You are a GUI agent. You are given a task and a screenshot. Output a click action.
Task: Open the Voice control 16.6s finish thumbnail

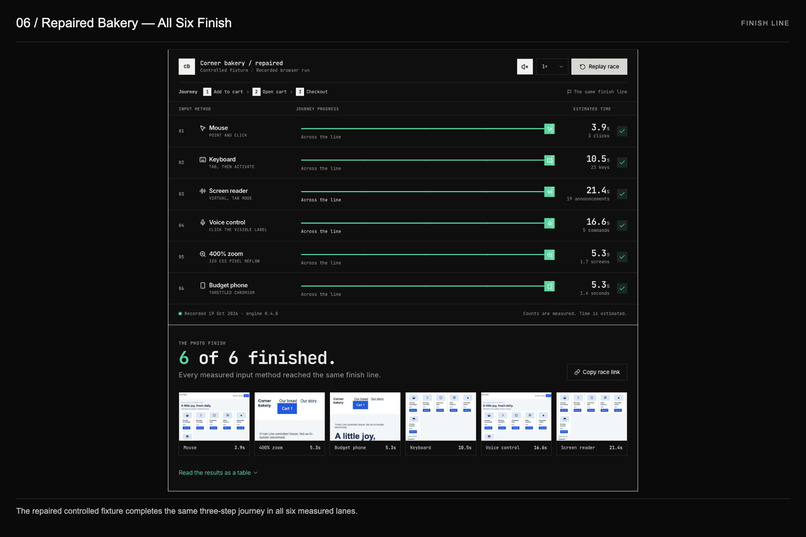516,423
